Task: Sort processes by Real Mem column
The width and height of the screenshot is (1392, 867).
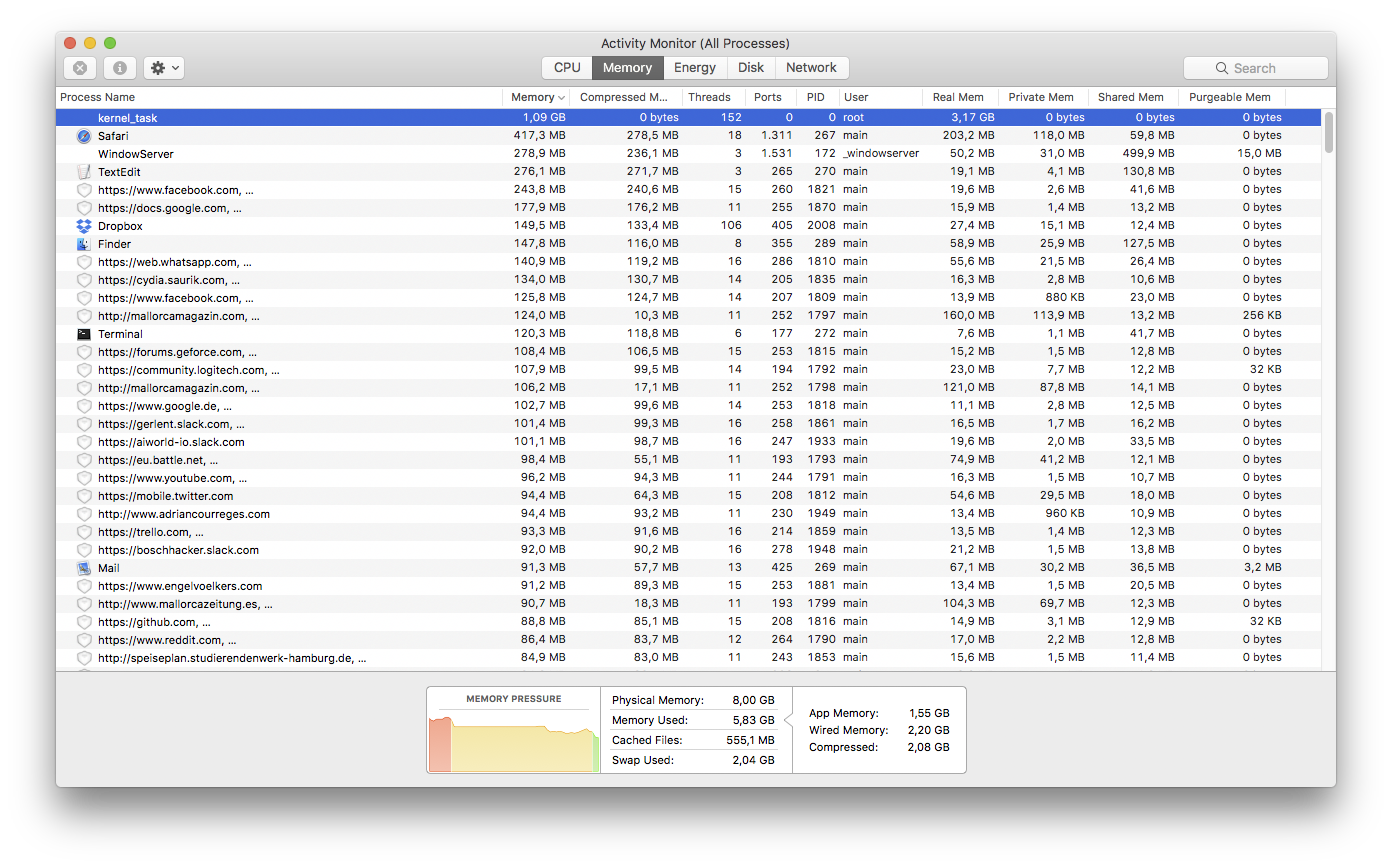Action: click(x=958, y=97)
